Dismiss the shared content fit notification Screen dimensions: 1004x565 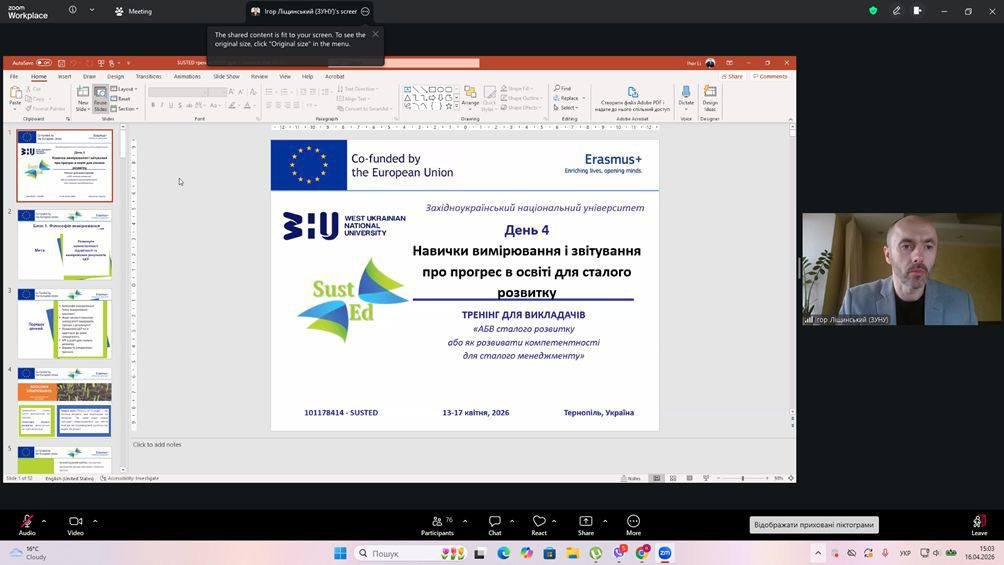[x=375, y=34]
